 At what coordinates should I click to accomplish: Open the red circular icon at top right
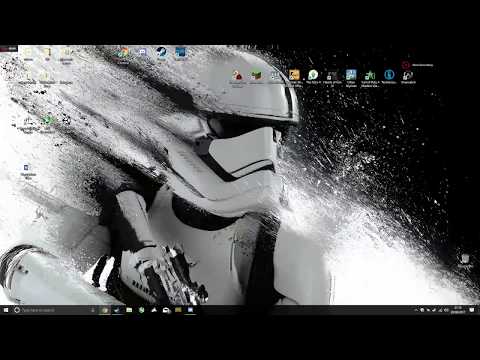click(406, 65)
